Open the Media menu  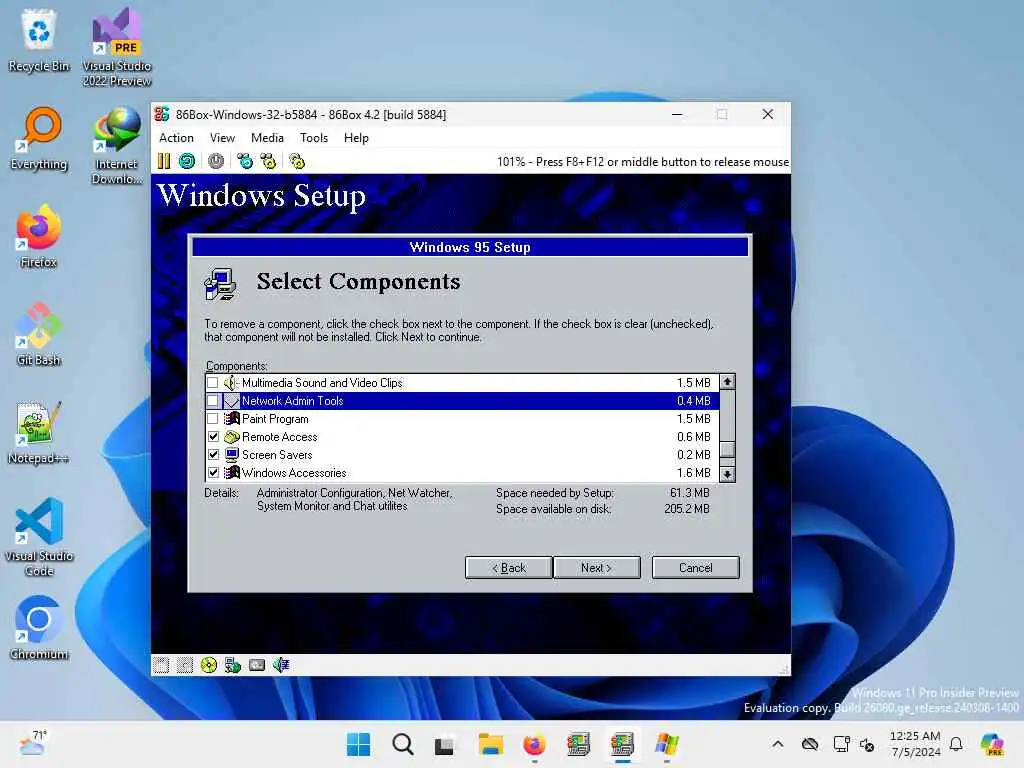(267, 138)
